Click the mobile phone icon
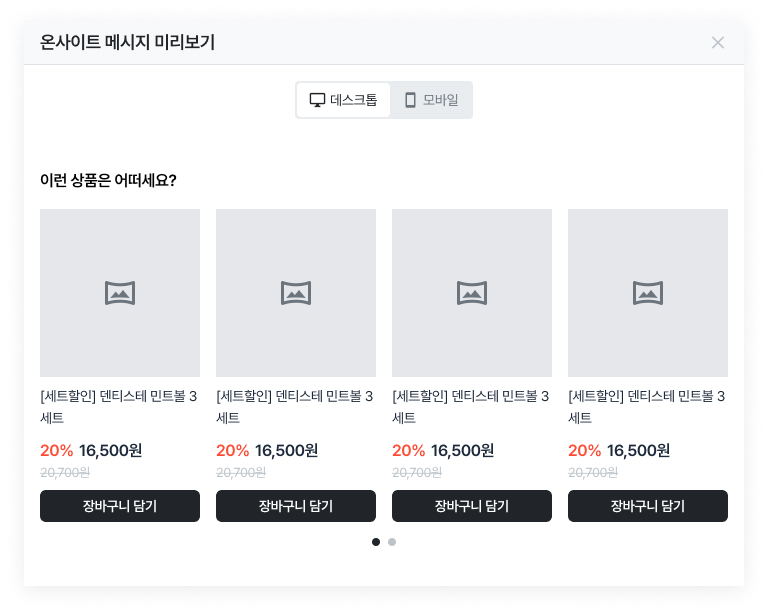 click(x=410, y=100)
